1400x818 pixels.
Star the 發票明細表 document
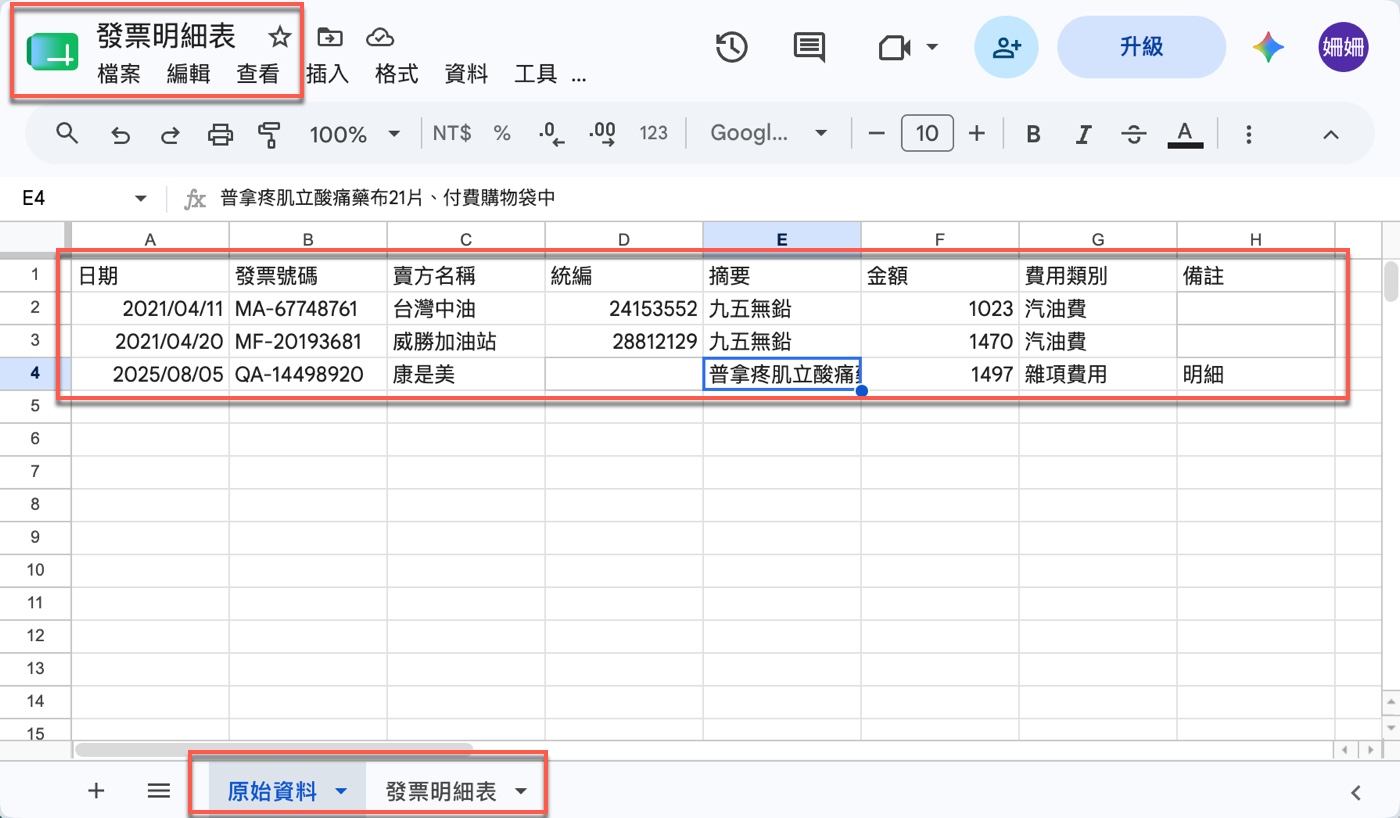280,38
